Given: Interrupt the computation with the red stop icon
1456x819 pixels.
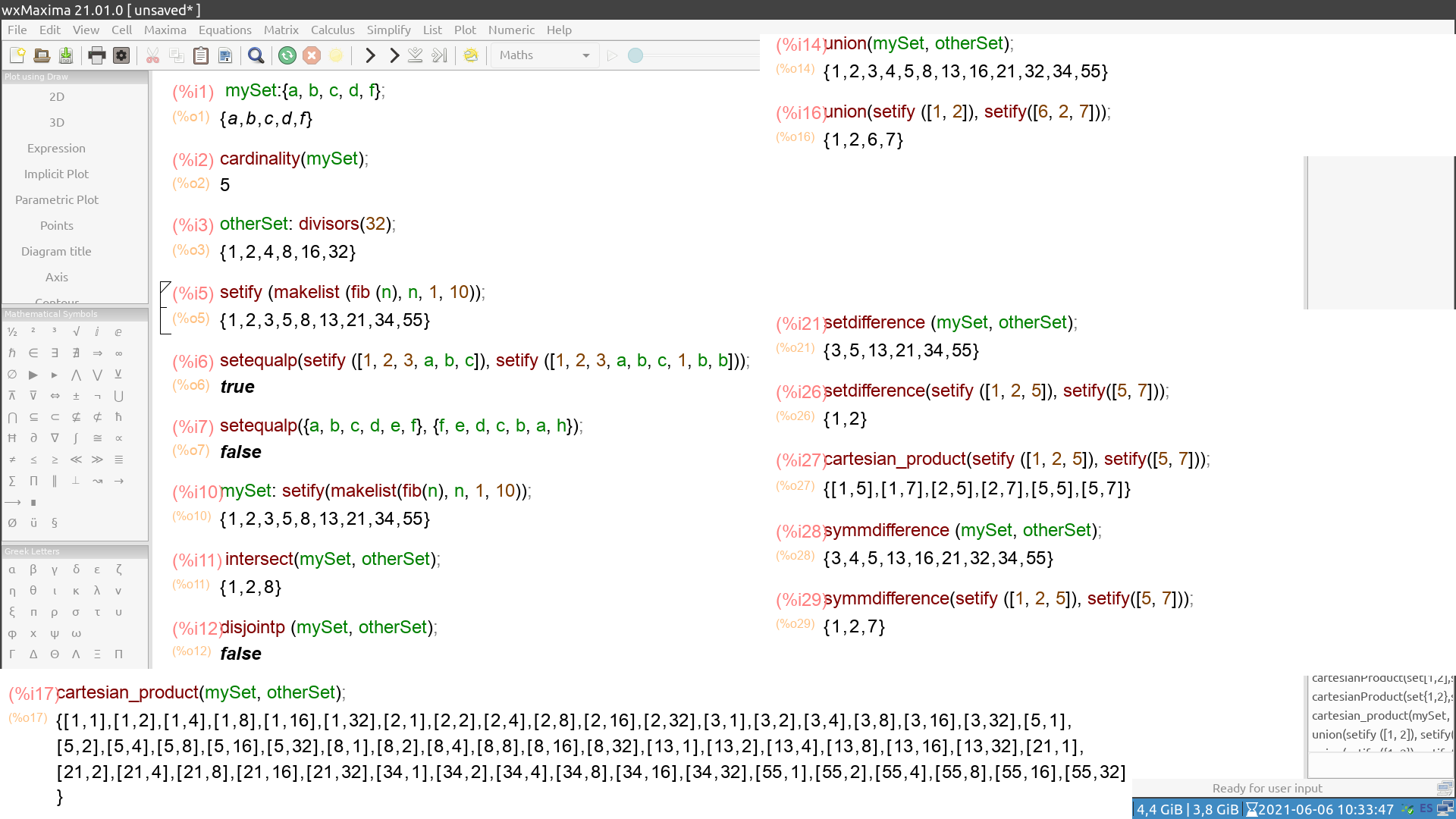Looking at the screenshot, I should pyautogui.click(x=312, y=55).
